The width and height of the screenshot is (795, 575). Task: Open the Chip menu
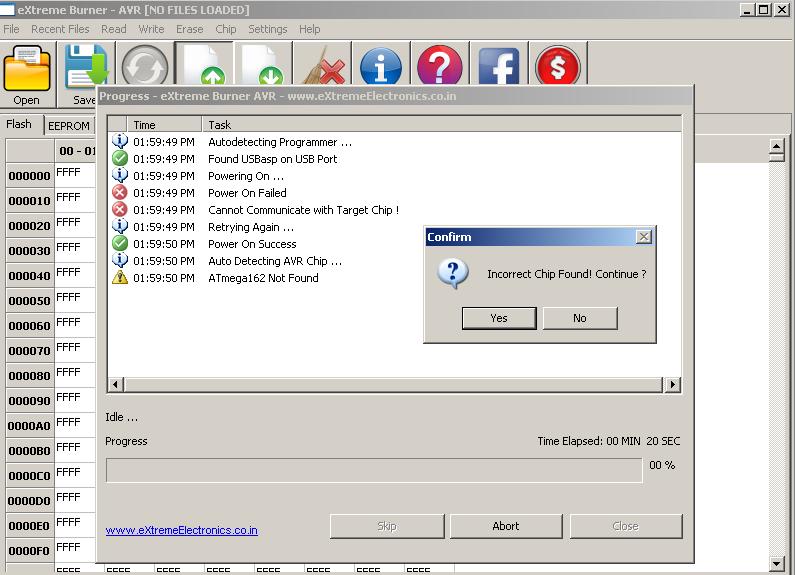tap(226, 29)
